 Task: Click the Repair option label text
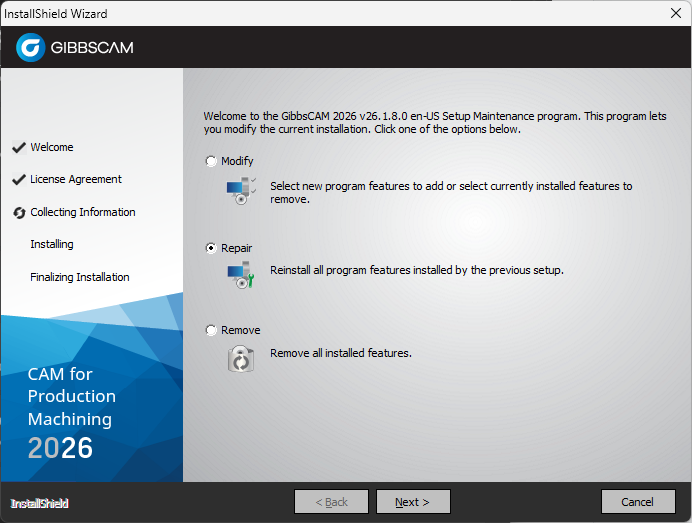coord(237,248)
